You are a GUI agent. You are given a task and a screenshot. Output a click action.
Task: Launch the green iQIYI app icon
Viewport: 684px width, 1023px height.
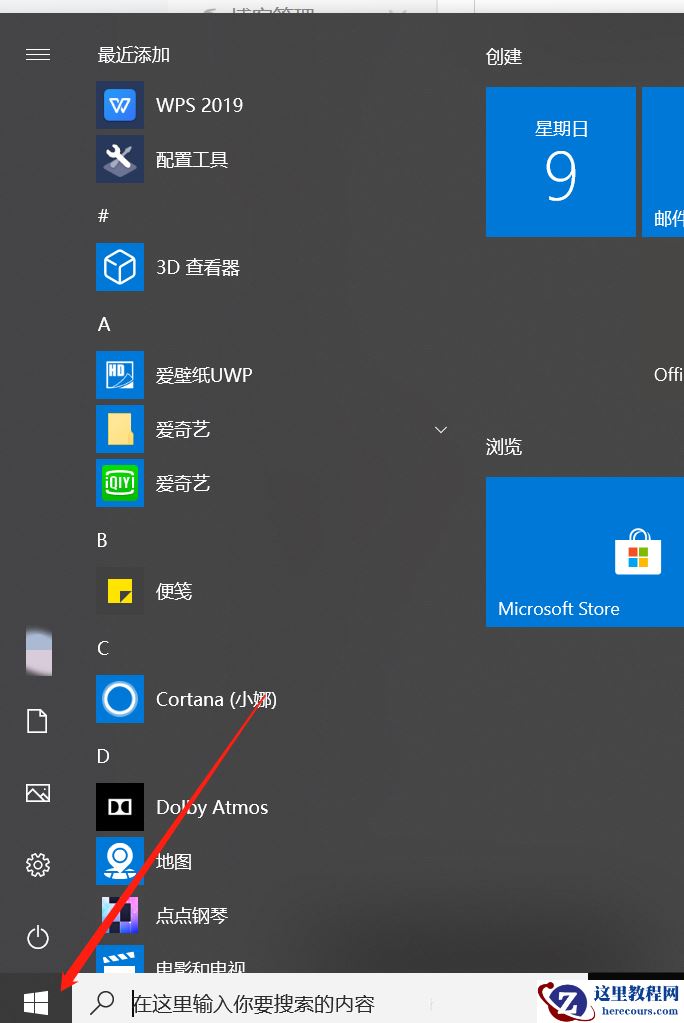[x=120, y=483]
